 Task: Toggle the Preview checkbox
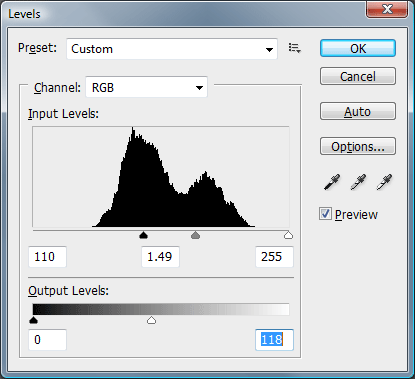(325, 214)
